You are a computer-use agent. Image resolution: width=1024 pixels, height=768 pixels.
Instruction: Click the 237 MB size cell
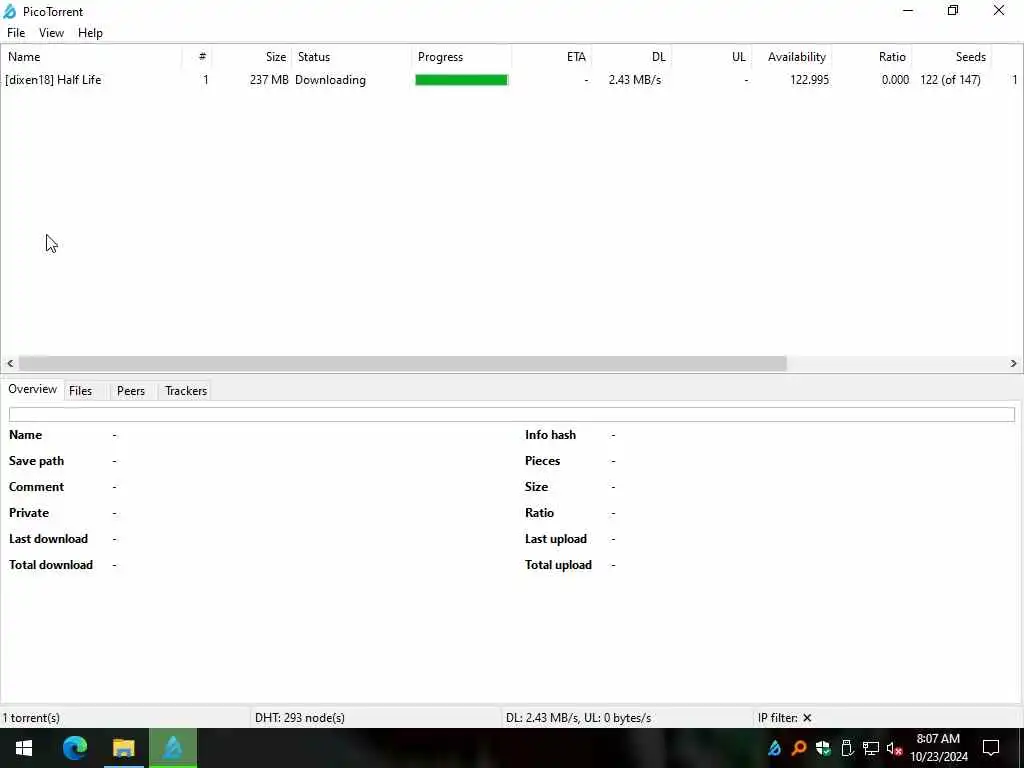[269, 80]
